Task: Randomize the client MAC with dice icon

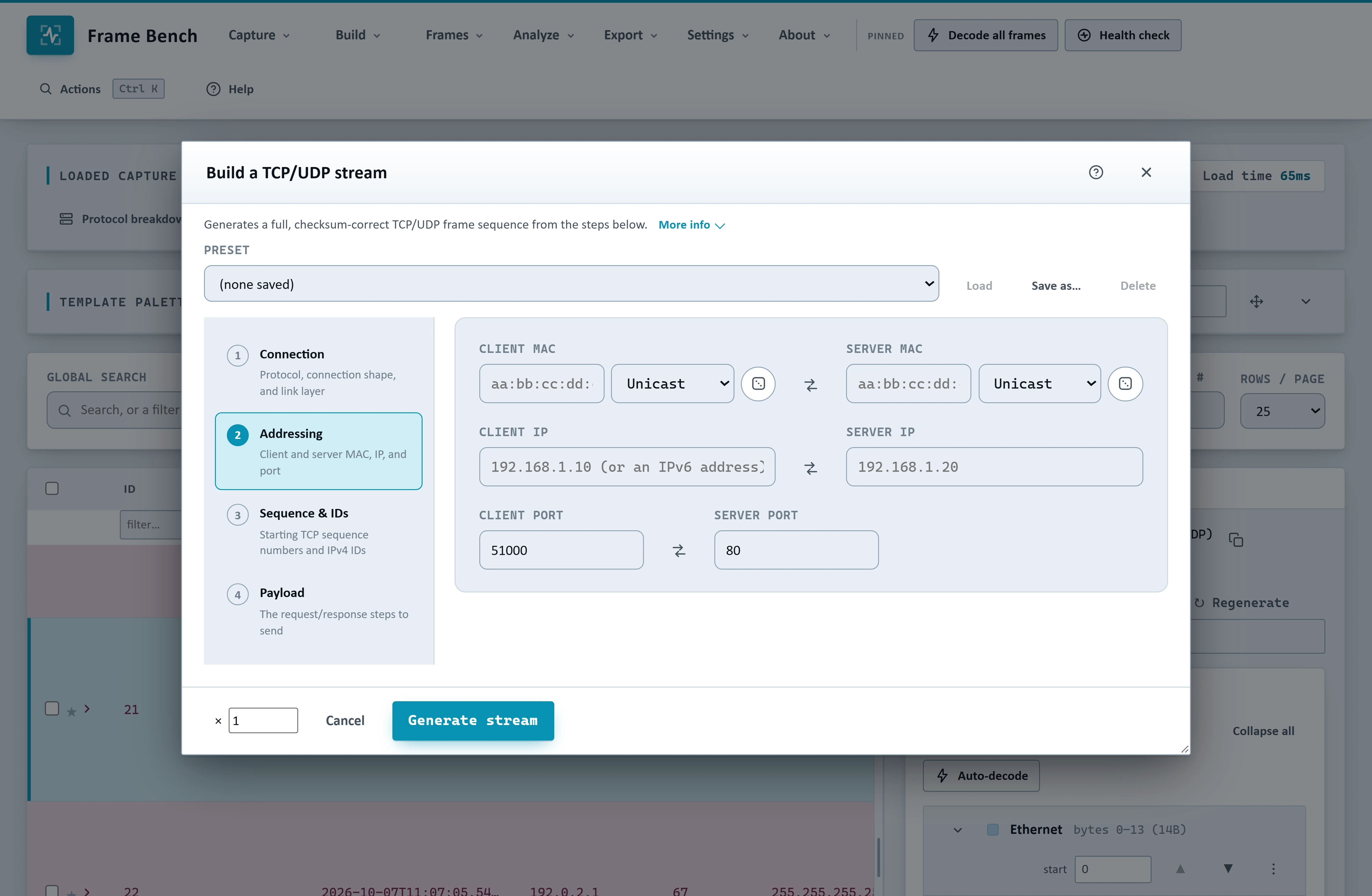Action: (x=758, y=384)
